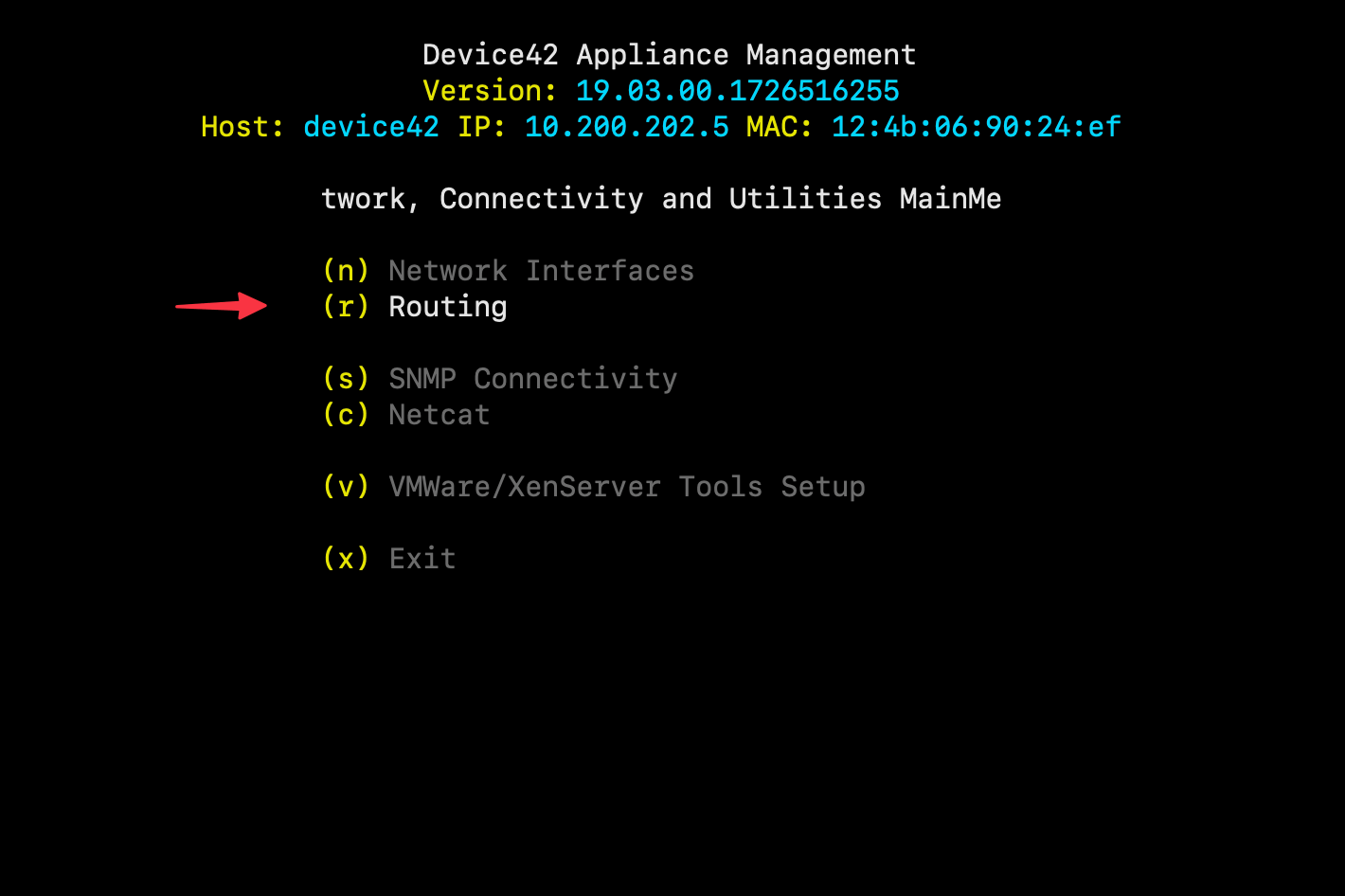Select the Routing menu option

447,307
